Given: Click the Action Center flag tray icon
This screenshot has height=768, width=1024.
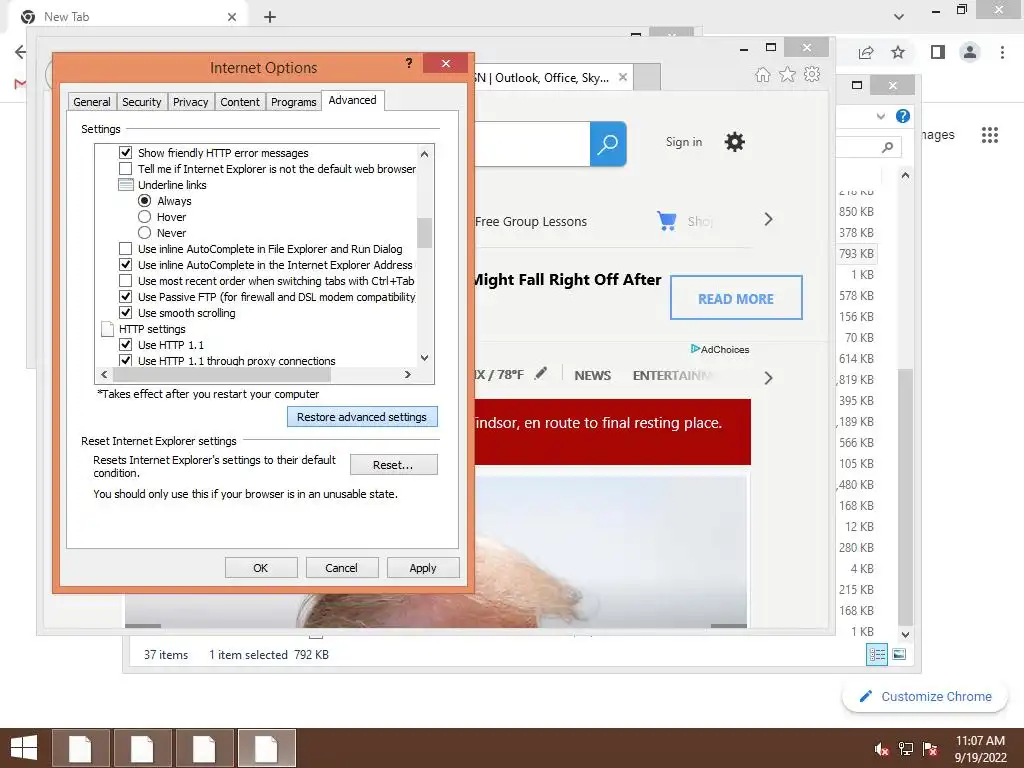Looking at the screenshot, I should click(930, 749).
